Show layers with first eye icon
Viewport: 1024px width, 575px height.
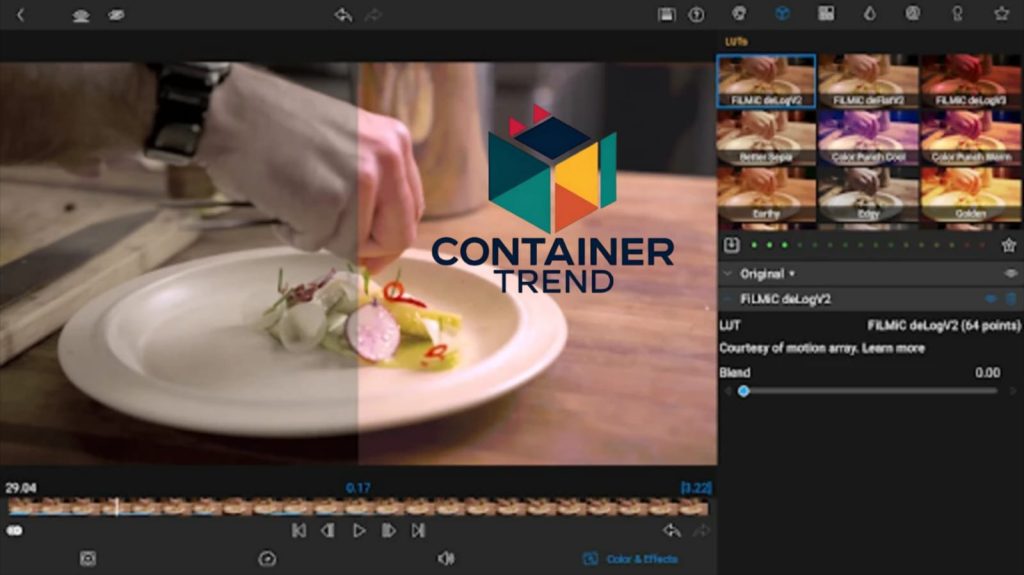[x=81, y=15]
